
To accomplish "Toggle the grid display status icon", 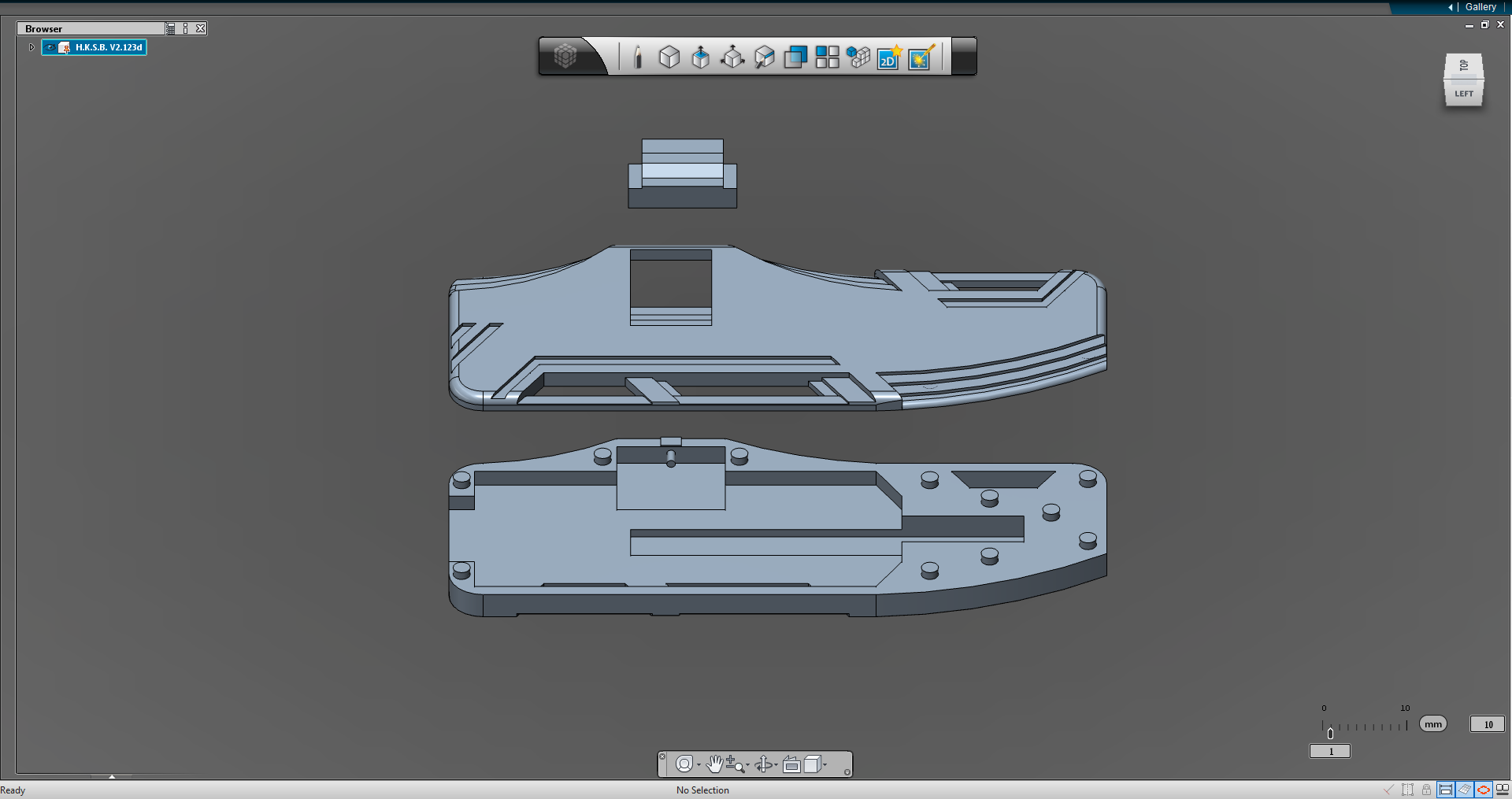I will (1465, 790).
